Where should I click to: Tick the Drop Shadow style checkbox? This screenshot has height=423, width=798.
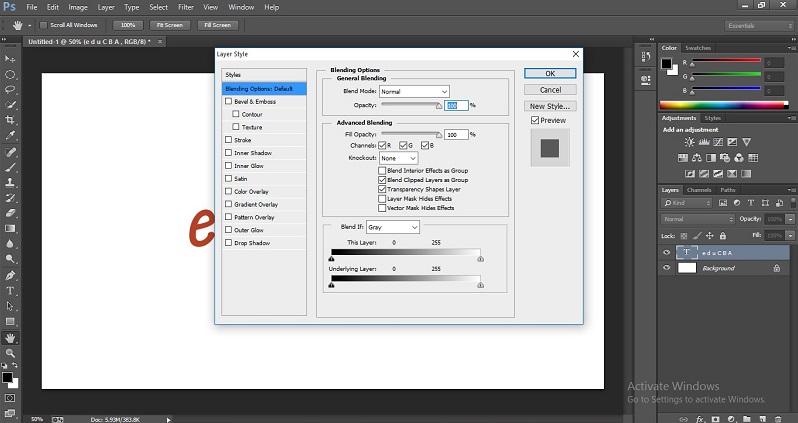pyautogui.click(x=229, y=243)
